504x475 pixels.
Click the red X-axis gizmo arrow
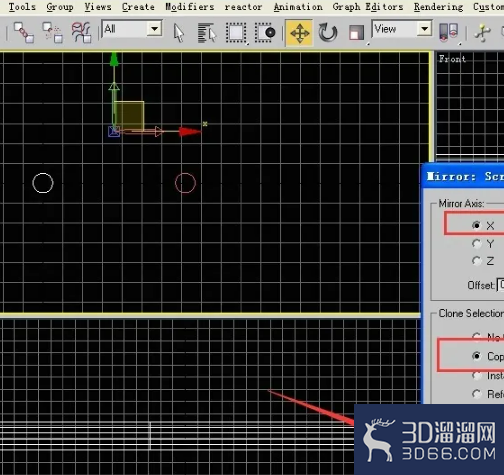coord(190,131)
